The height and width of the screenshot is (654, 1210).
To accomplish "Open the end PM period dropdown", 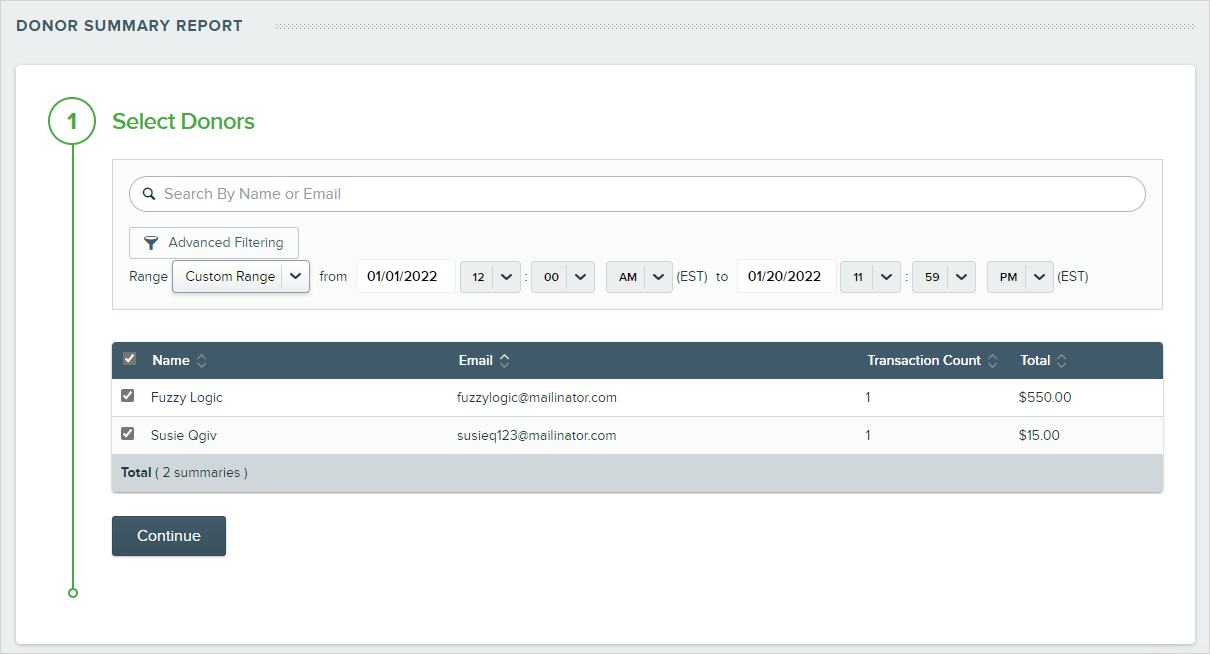I will tap(1020, 277).
